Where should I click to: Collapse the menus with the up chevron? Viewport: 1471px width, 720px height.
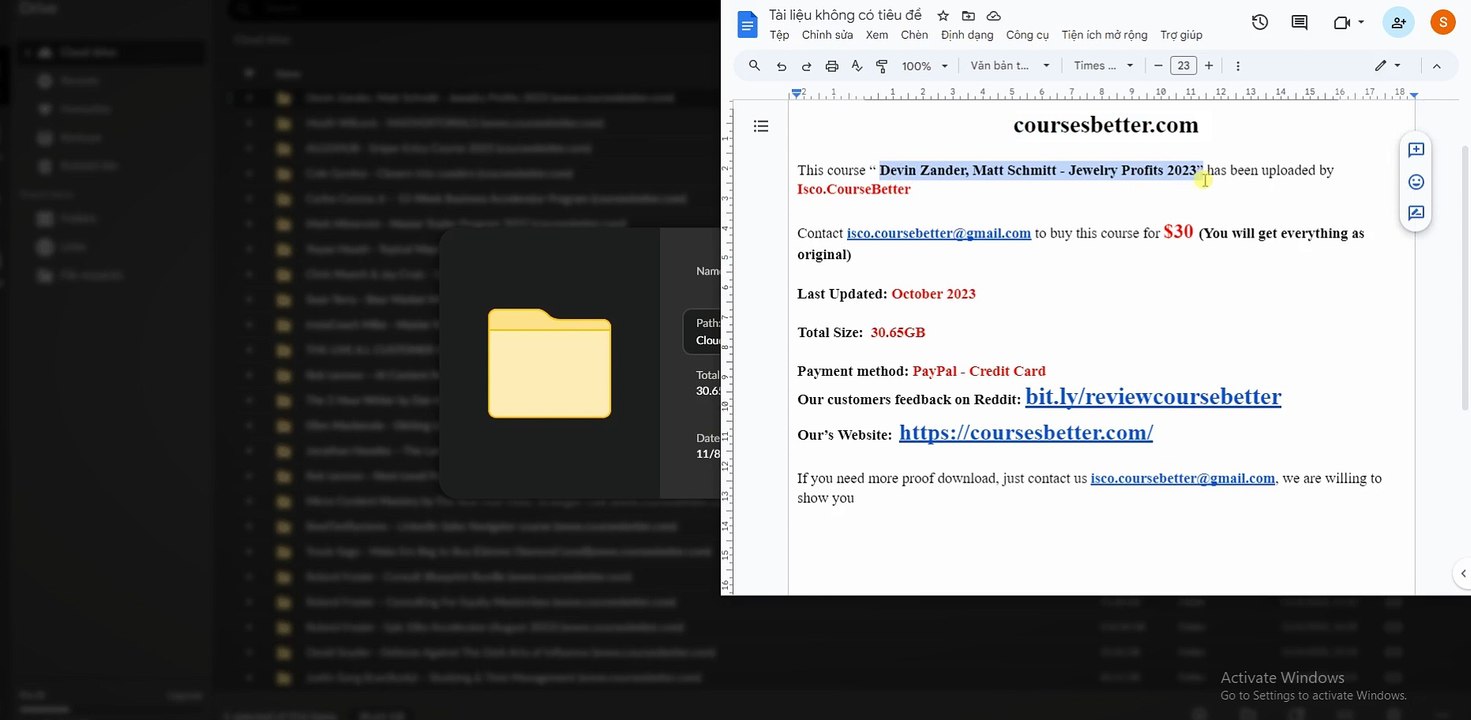[1437, 66]
